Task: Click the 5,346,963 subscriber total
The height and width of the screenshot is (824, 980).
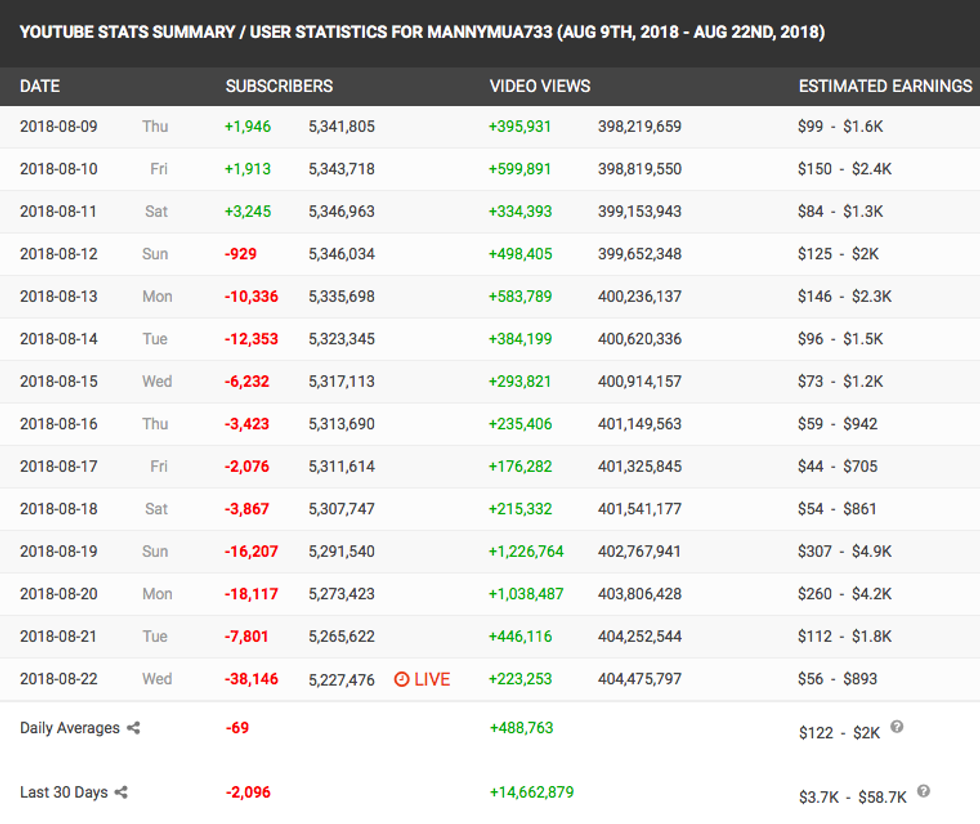Action: pos(341,212)
